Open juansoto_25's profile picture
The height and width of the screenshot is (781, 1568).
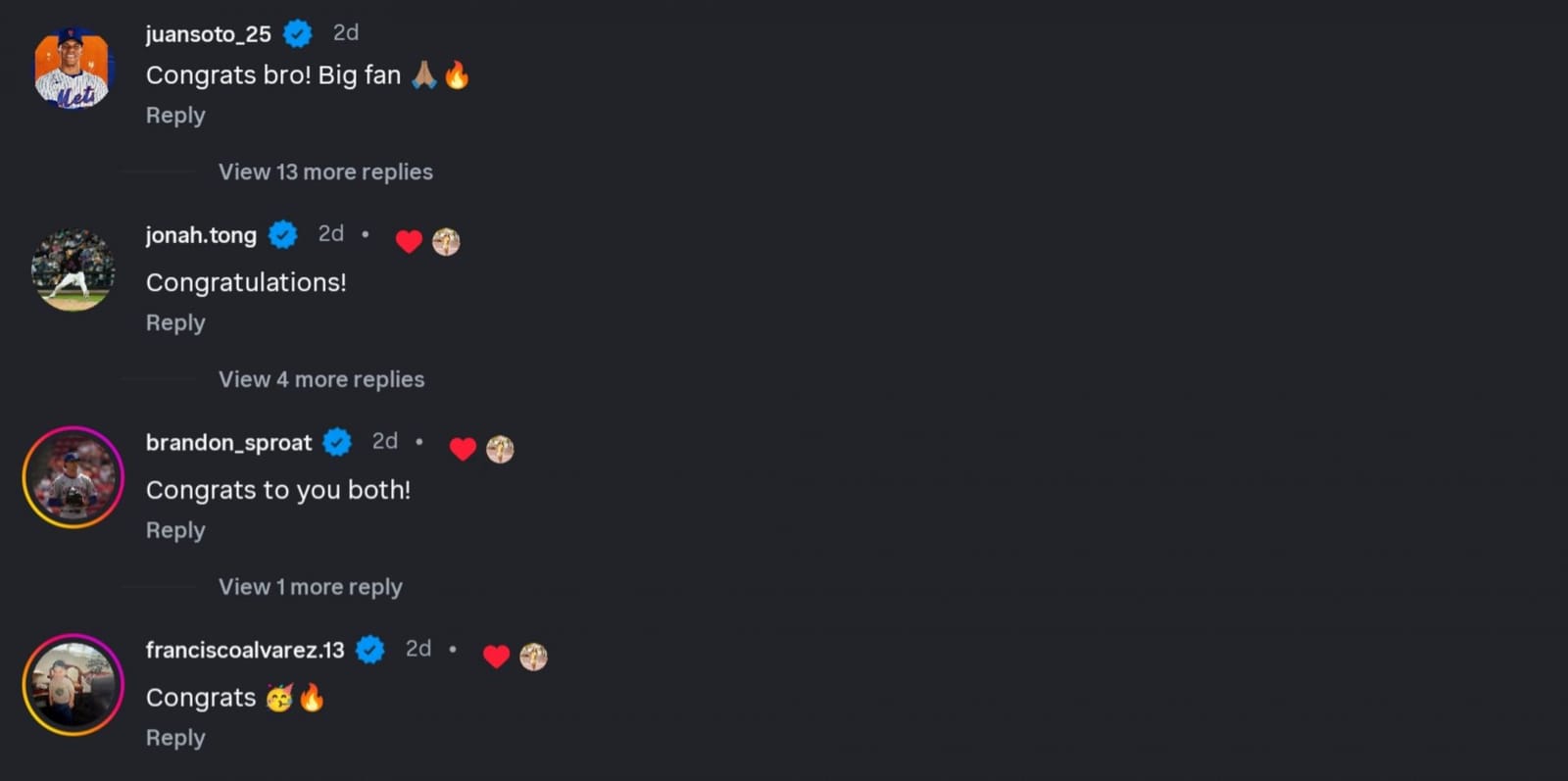(73, 70)
